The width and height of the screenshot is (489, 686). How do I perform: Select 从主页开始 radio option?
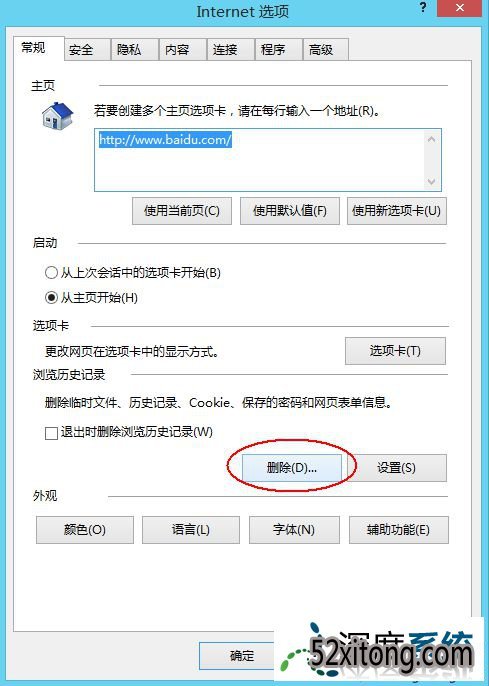(x=51, y=298)
